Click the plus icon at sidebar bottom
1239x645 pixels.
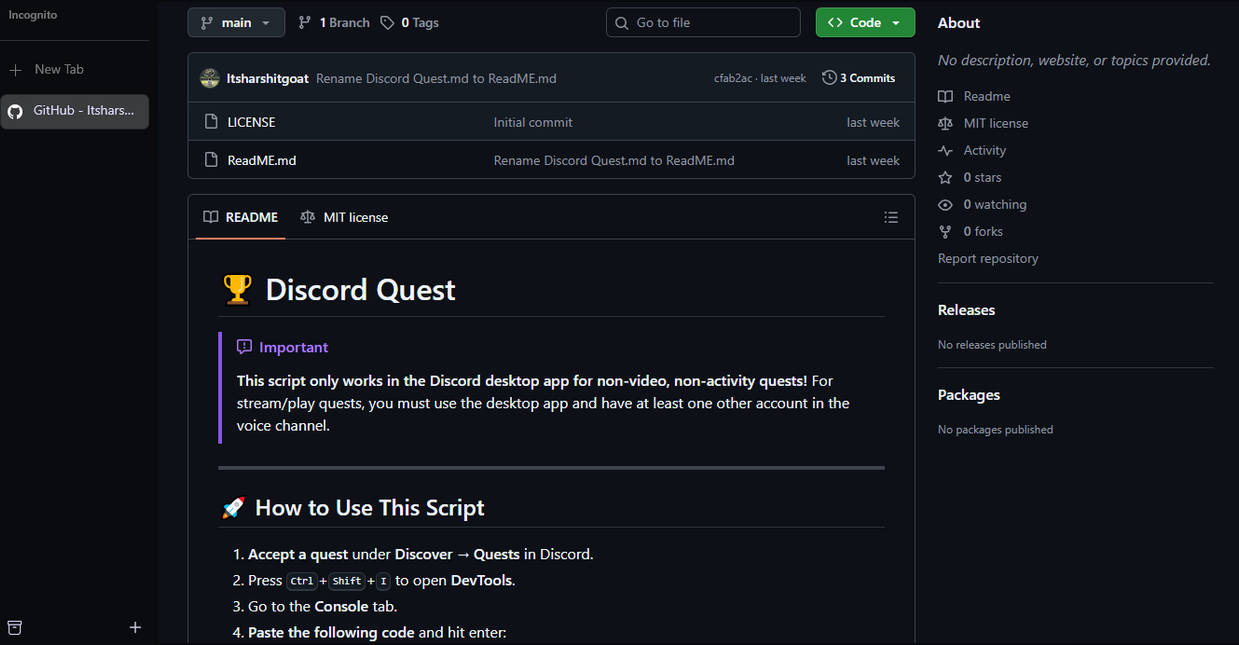tap(135, 627)
